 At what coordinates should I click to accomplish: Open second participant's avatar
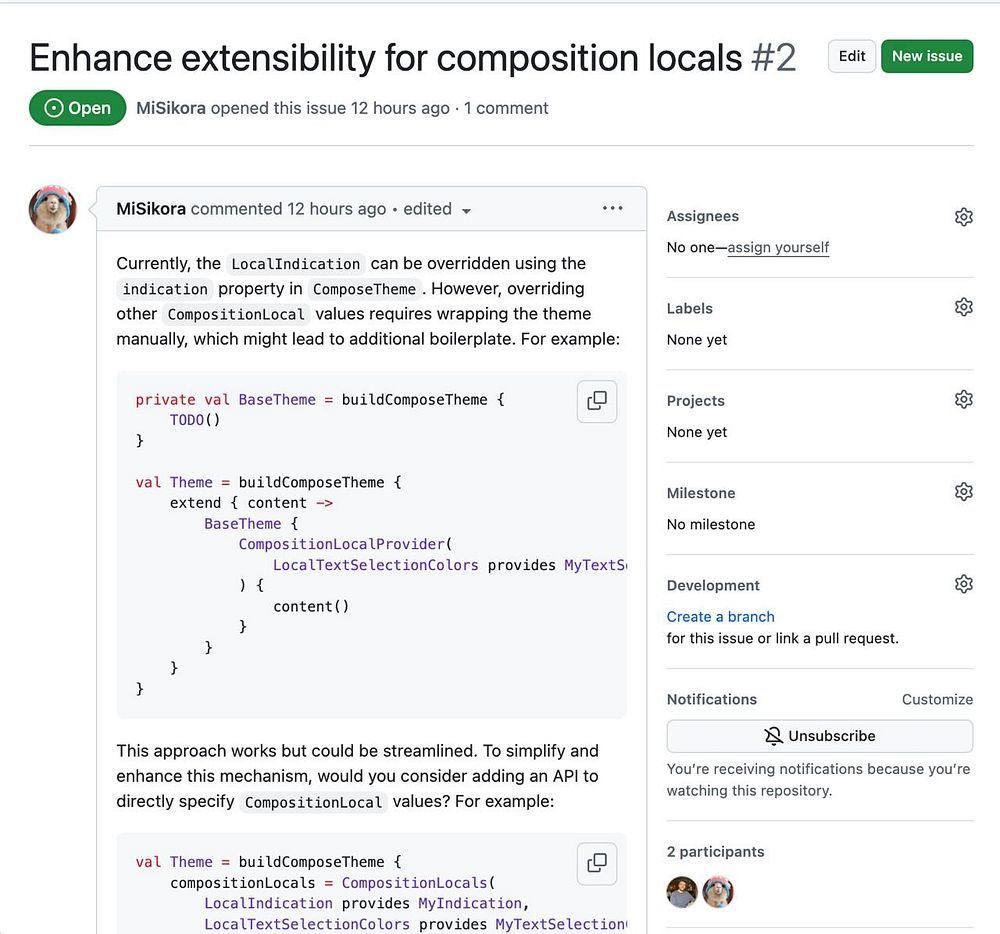(718, 891)
